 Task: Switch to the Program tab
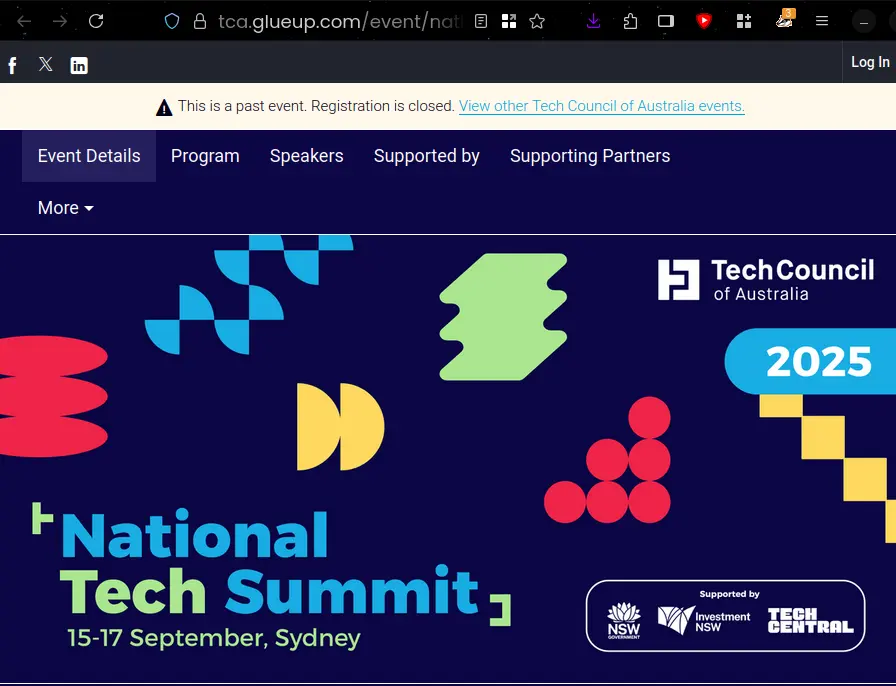pos(205,156)
